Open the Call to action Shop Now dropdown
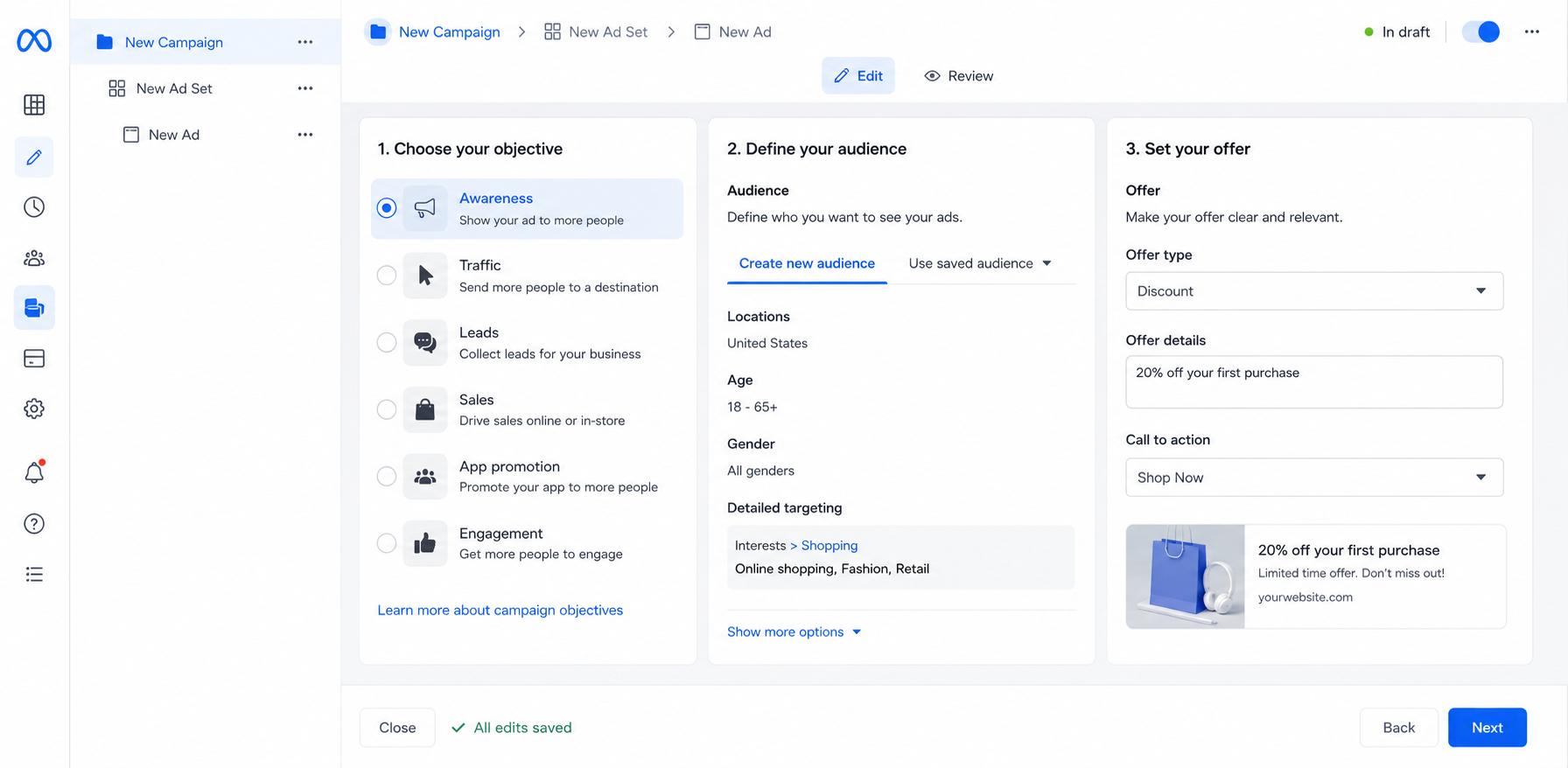The width and height of the screenshot is (1568, 768). (x=1314, y=478)
